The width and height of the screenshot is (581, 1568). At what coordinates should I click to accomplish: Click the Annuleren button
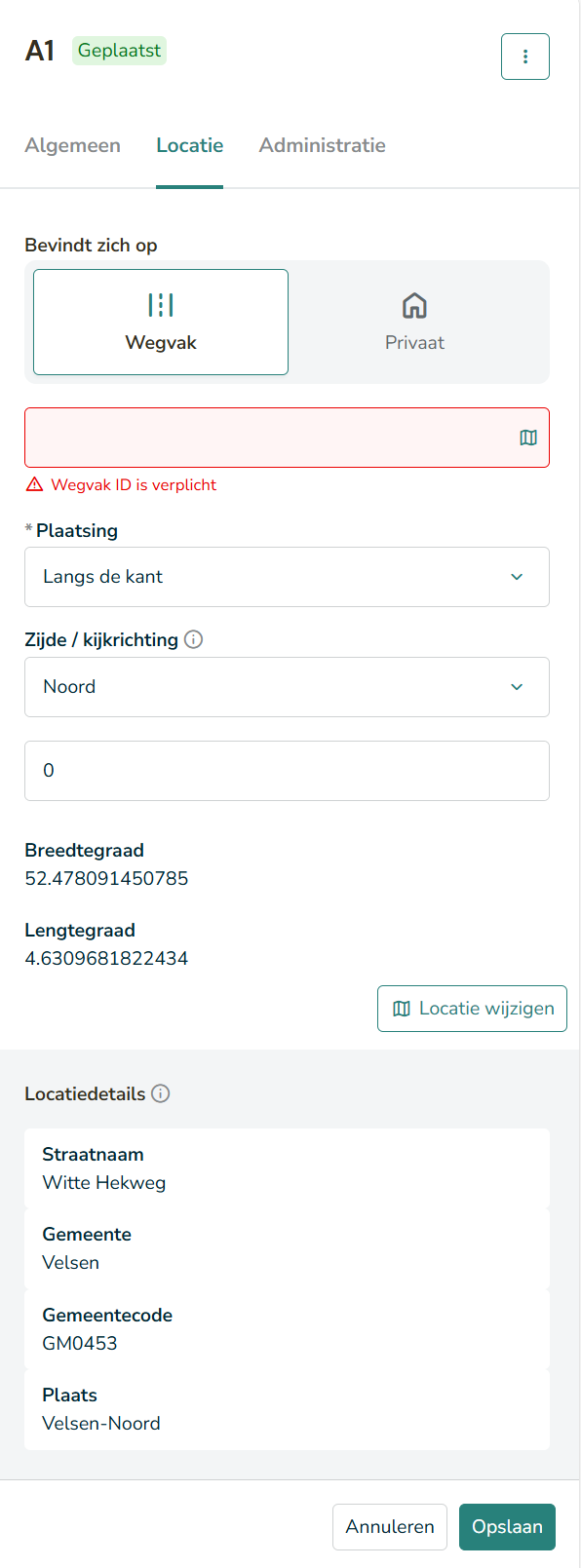[x=390, y=1527]
